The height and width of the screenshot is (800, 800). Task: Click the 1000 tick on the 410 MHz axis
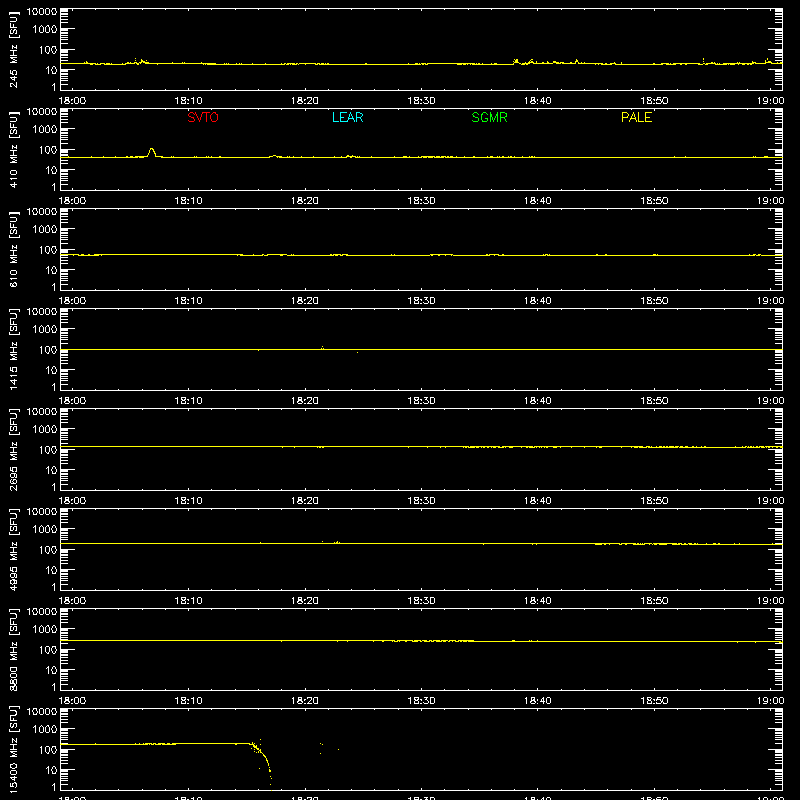pos(45,130)
